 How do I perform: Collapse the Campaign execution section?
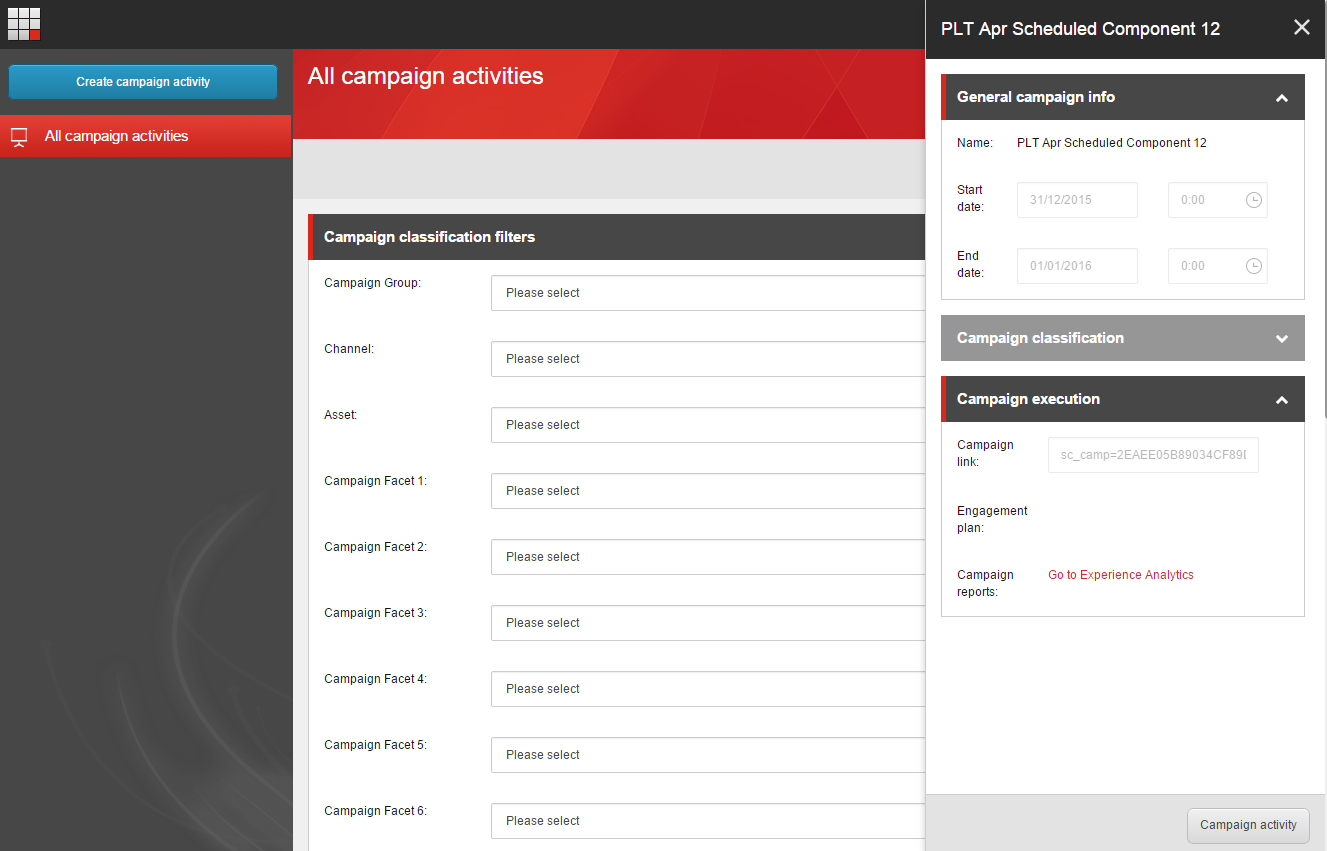(x=1282, y=400)
